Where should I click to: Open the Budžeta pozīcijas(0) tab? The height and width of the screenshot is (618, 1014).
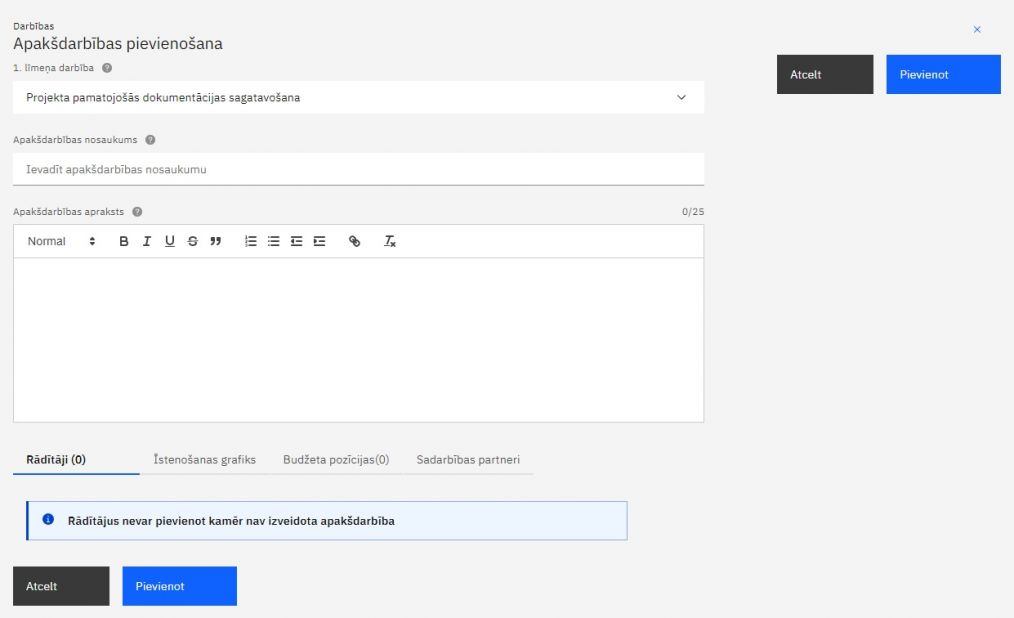tap(336, 460)
